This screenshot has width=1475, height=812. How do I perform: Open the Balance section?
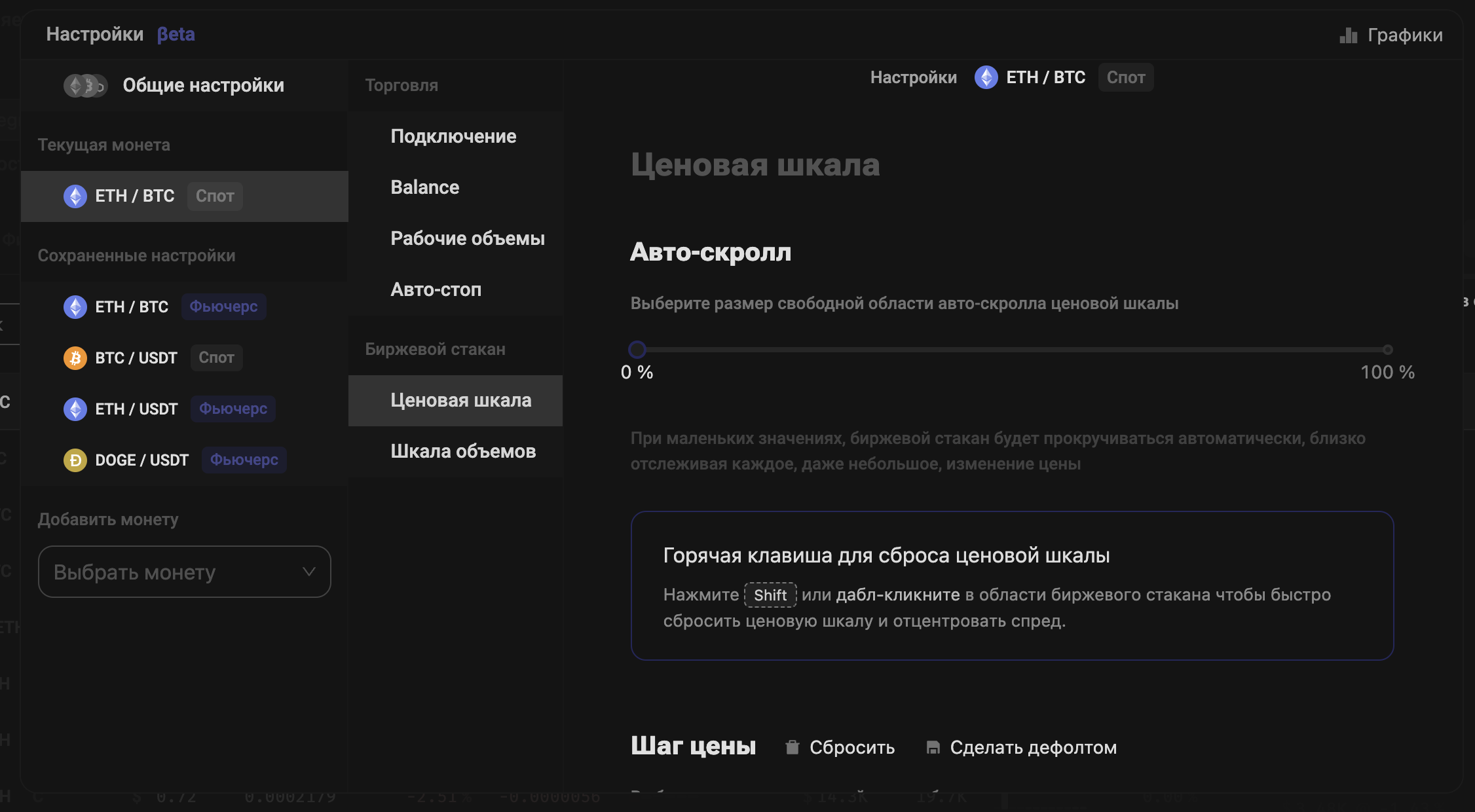[455, 187]
